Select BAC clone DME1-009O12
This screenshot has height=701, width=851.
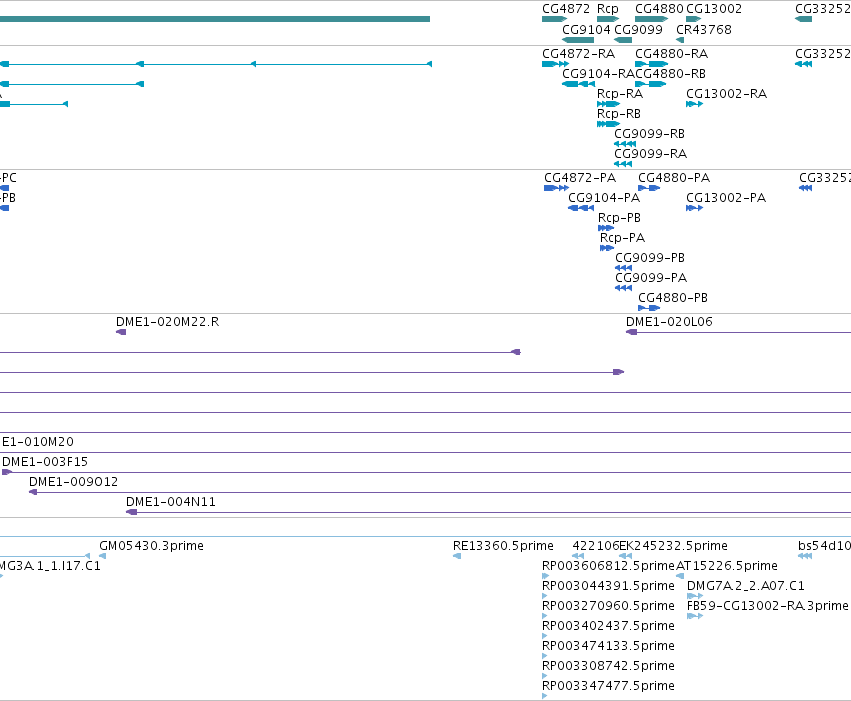point(73,482)
